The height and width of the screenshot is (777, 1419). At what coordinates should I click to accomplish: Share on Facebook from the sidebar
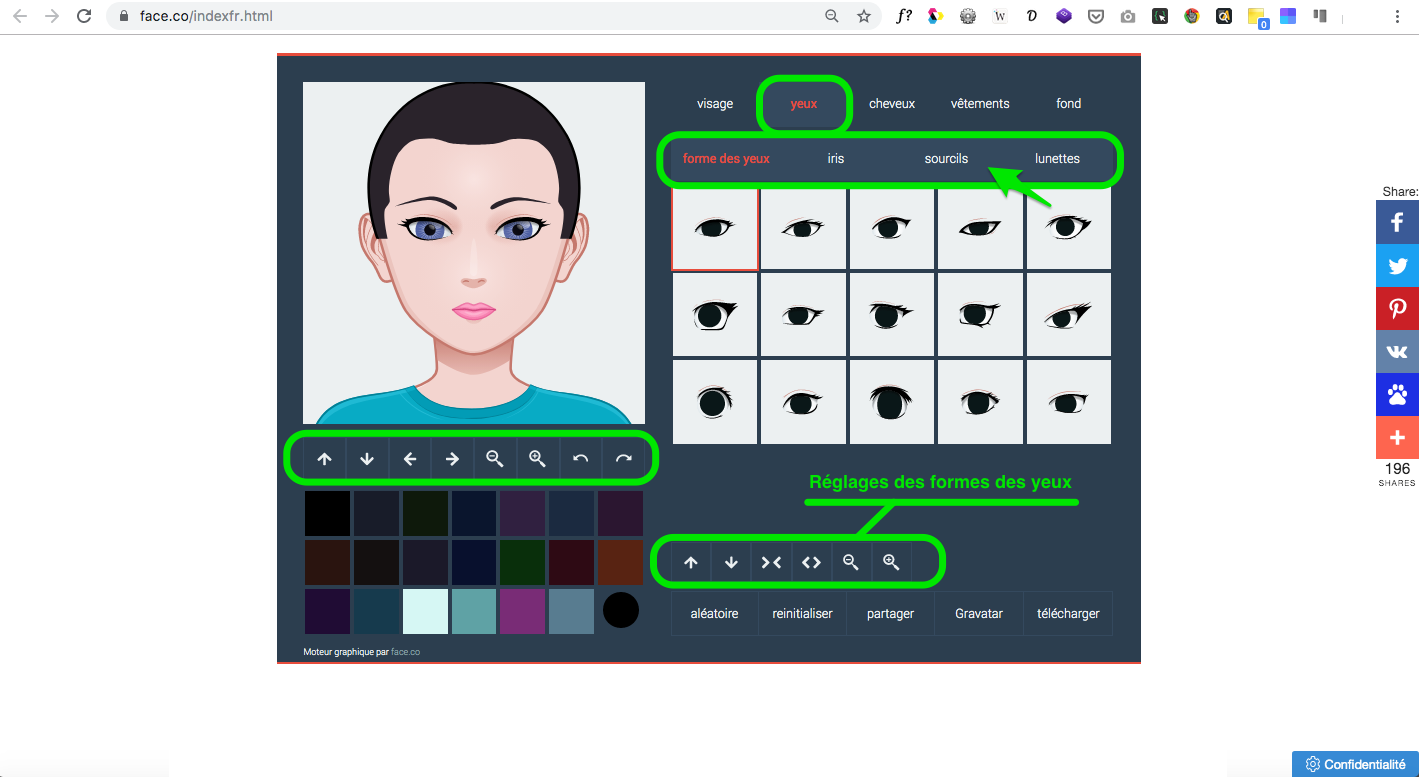[1397, 223]
